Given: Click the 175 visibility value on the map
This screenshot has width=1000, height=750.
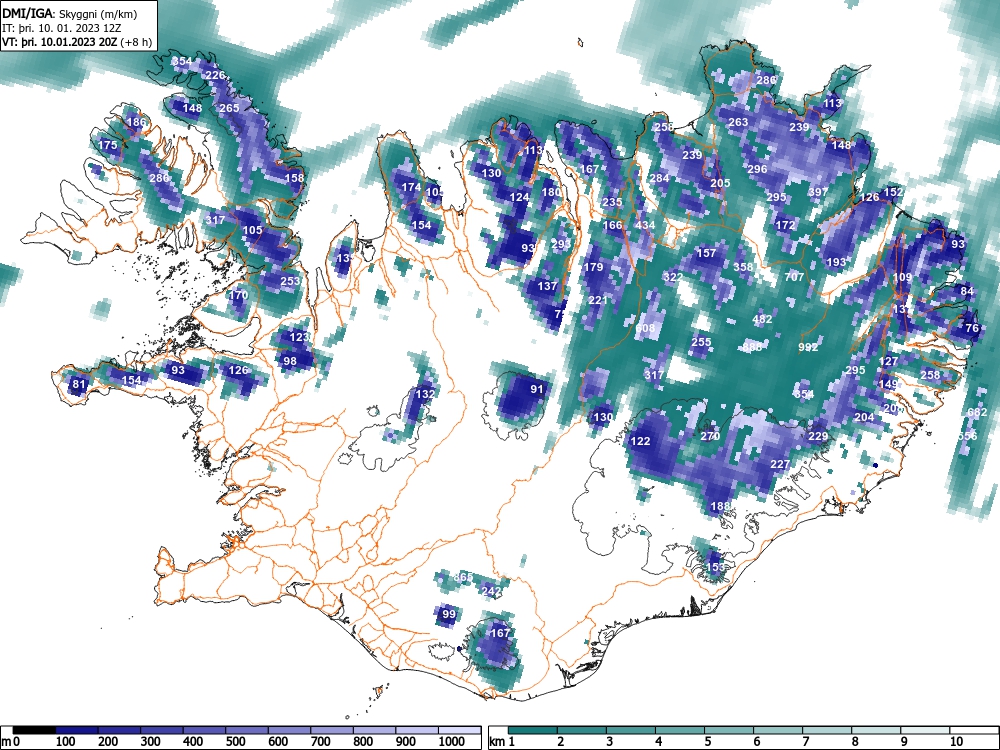Looking at the screenshot, I should 108,145.
